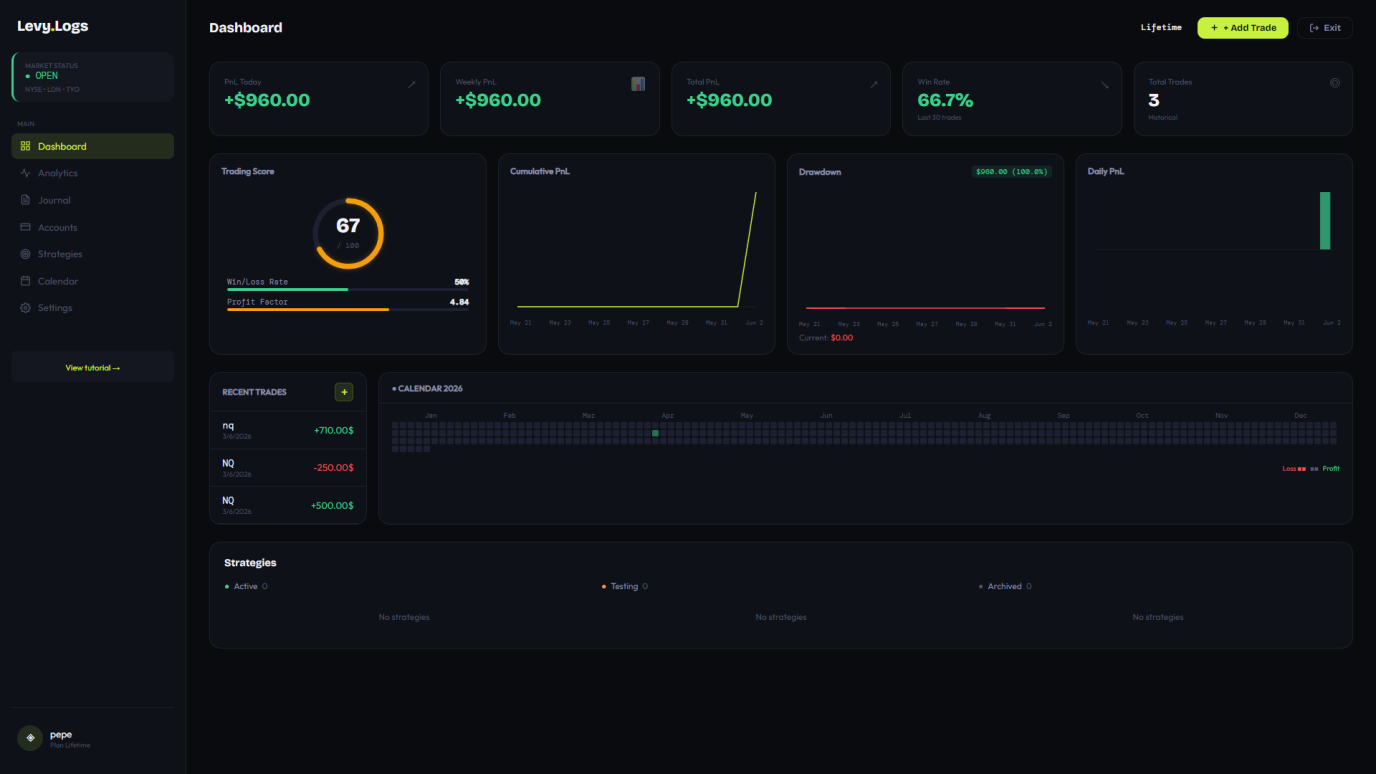
Task: Open the Calendar menu item
Action: 92,281
